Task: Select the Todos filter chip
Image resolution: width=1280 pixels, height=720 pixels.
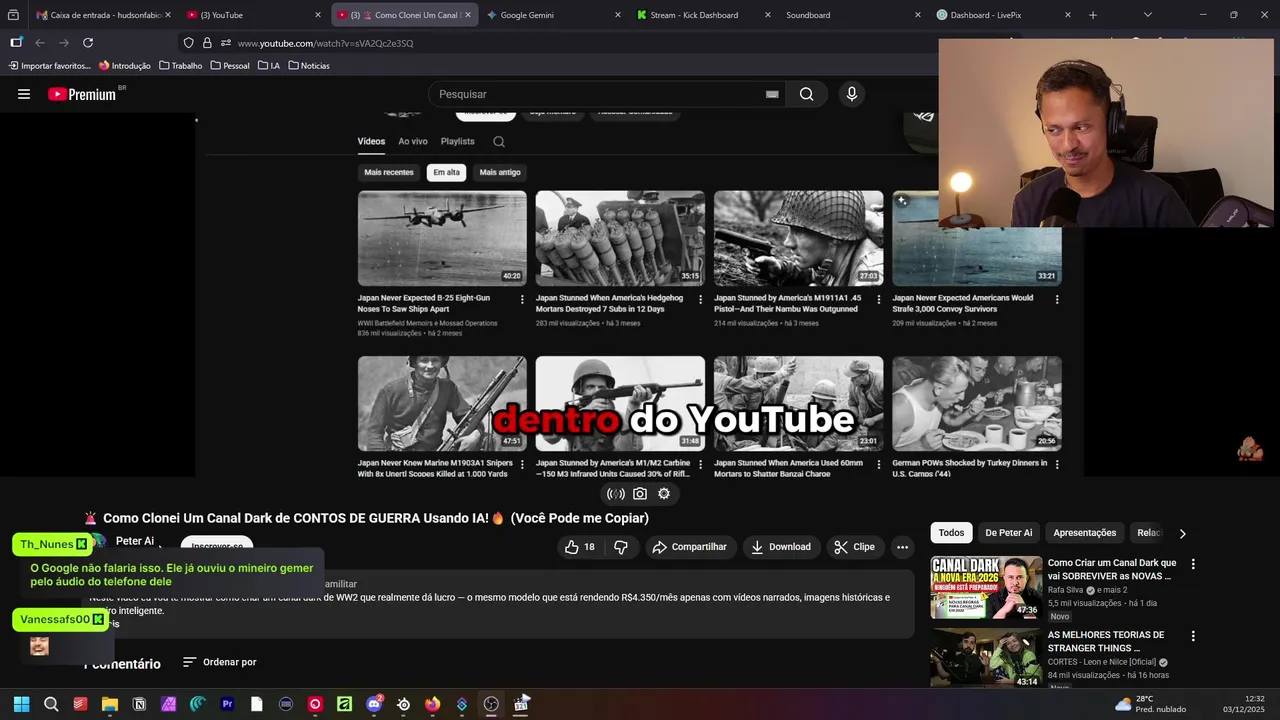Action: point(951,533)
